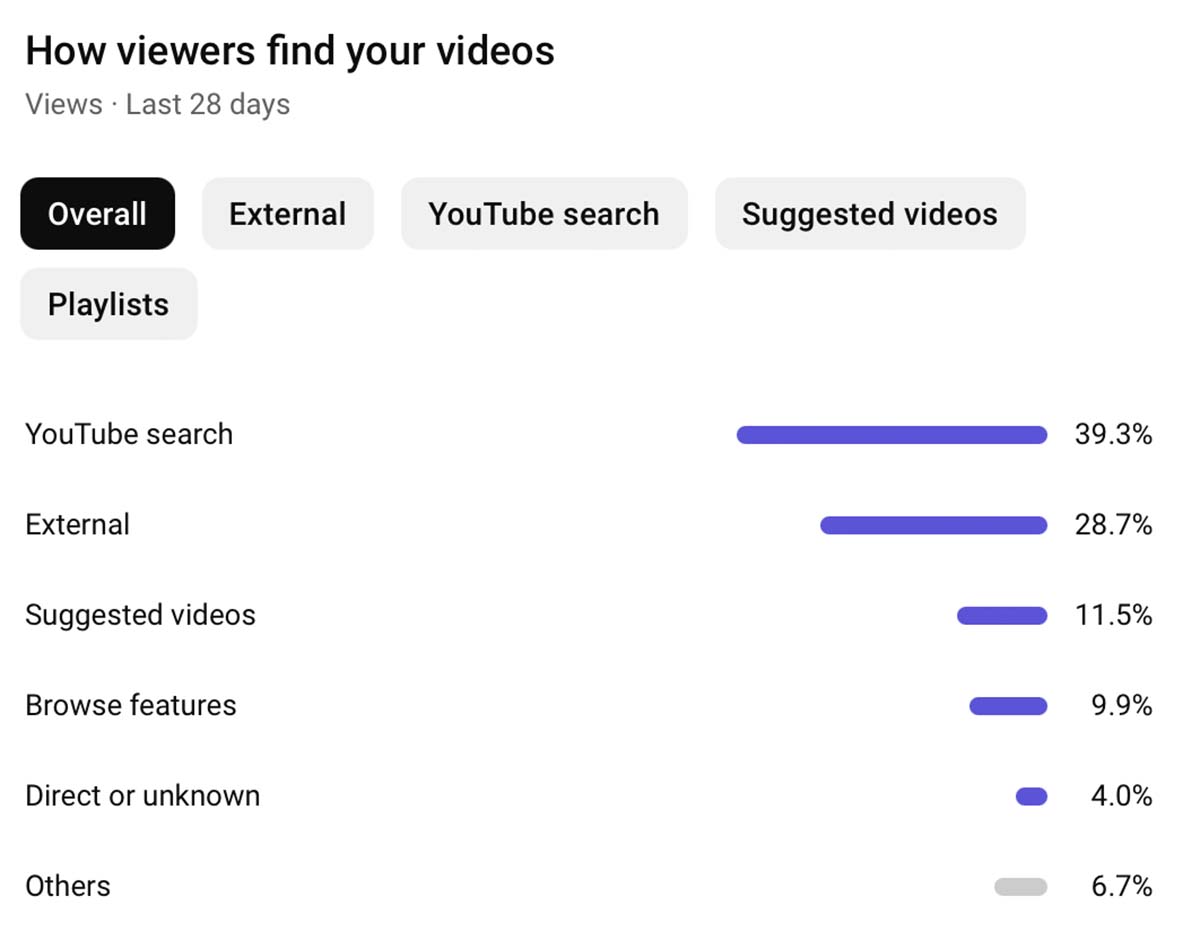Show the Suggested videos filter chip
Screen dimensions: 1200x940
869,214
